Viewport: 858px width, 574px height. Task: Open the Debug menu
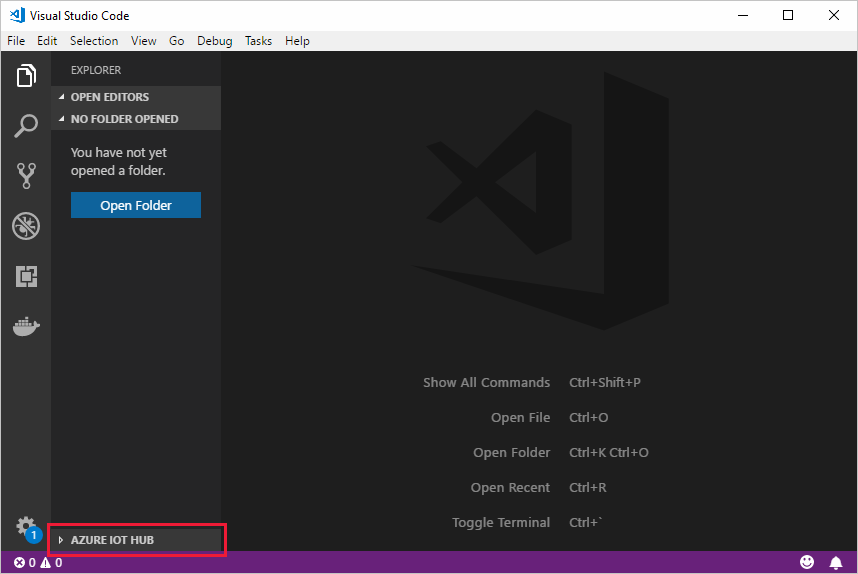point(214,41)
